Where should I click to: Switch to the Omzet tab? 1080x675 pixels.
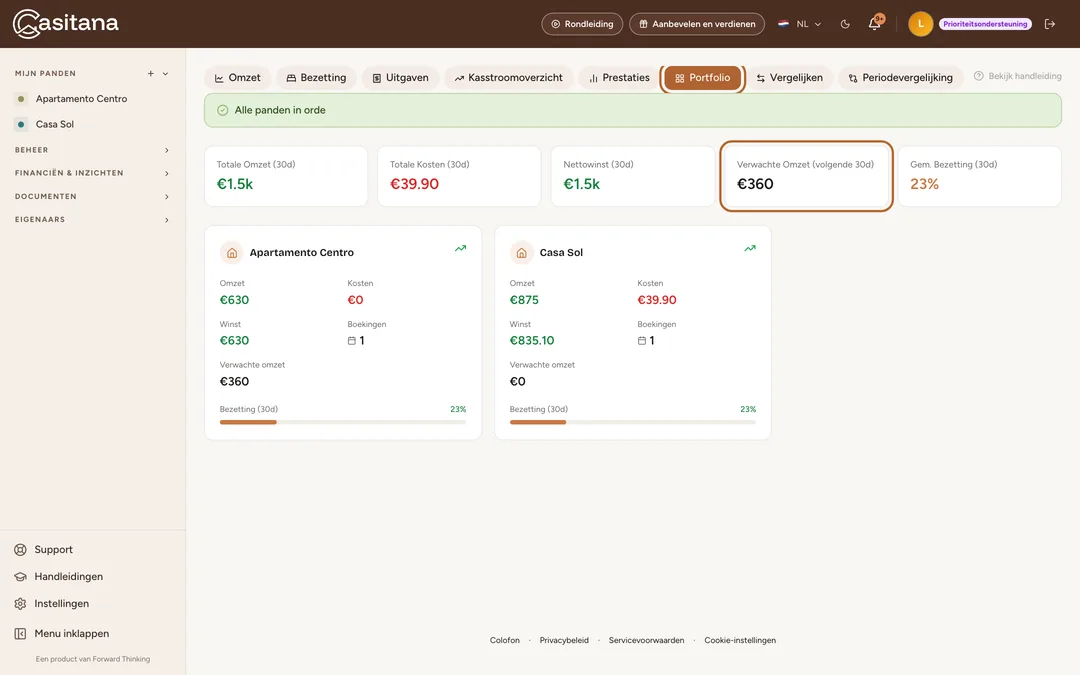tap(238, 78)
